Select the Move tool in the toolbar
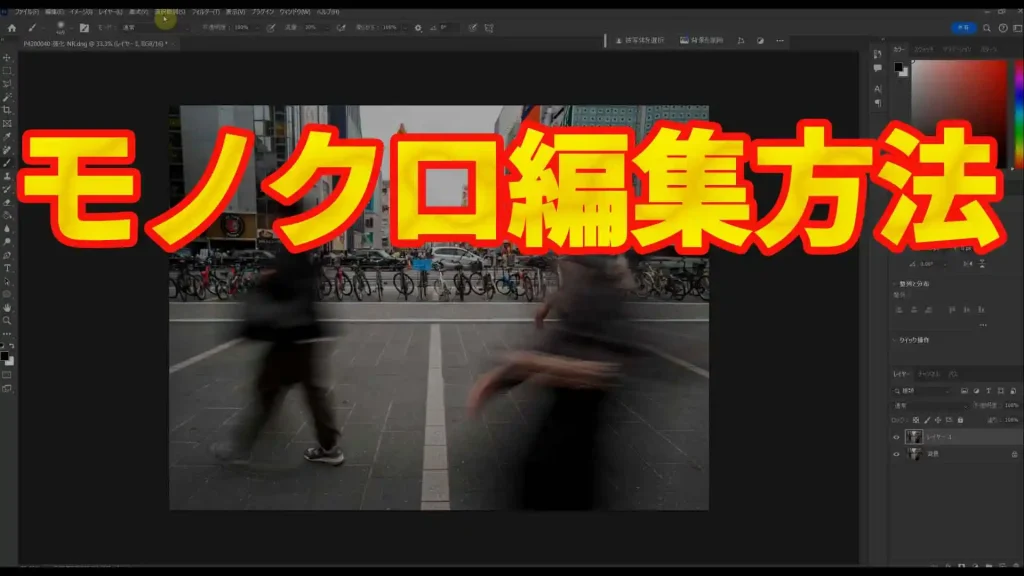The height and width of the screenshot is (576, 1024). 7,57
